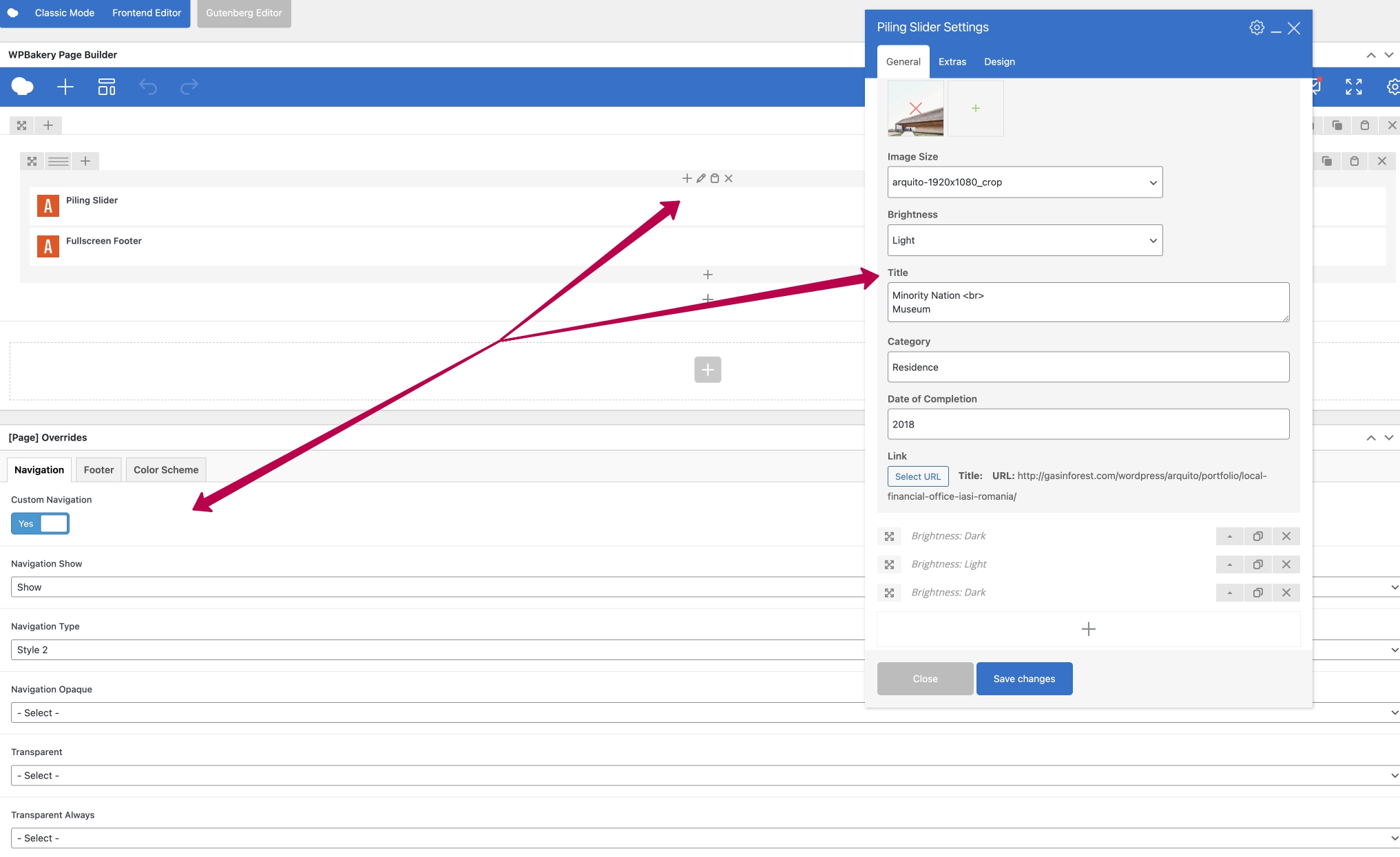This screenshot has height=857, width=1400.
Task: Click the Redo arrow in WPBakery toolbar
Action: pyautogui.click(x=189, y=87)
